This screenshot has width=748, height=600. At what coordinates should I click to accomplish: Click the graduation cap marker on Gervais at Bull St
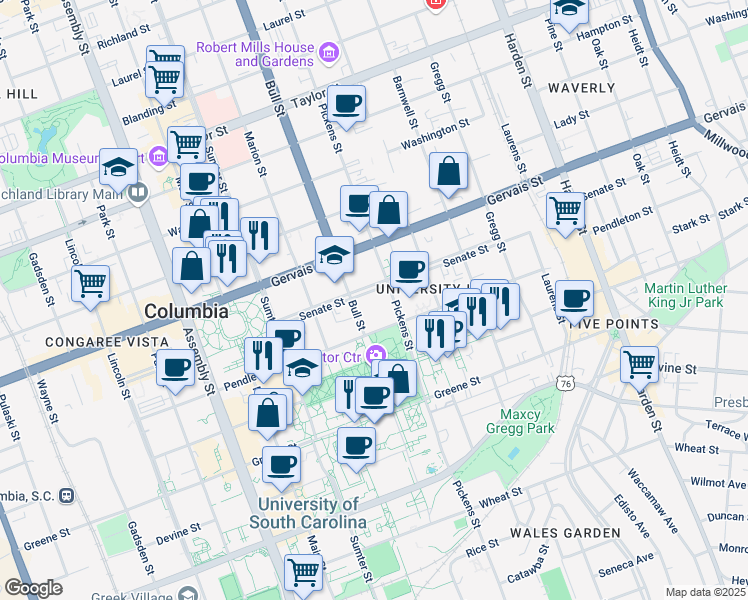334,256
